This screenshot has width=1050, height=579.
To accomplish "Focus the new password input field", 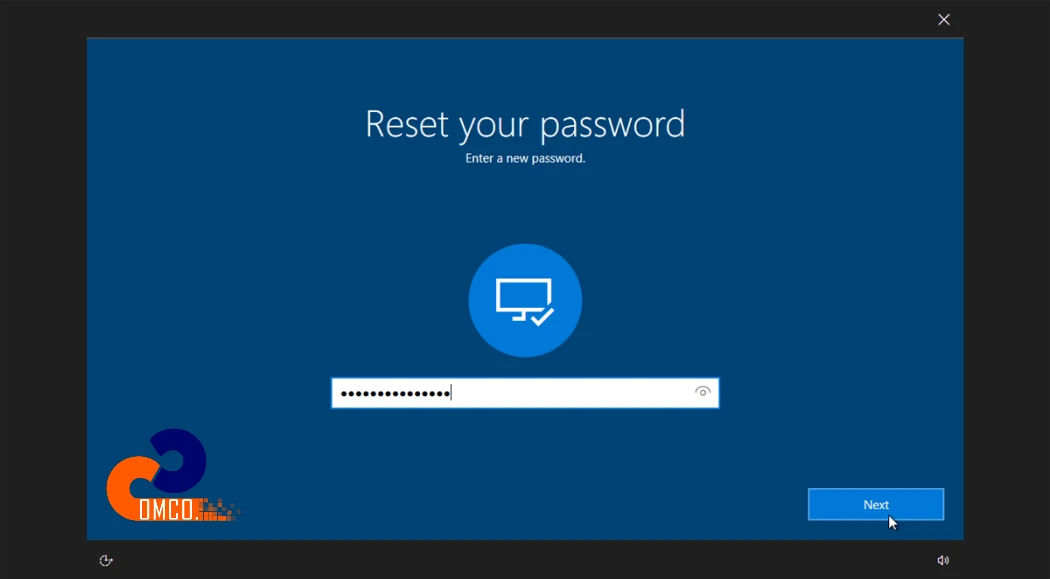I will [525, 393].
